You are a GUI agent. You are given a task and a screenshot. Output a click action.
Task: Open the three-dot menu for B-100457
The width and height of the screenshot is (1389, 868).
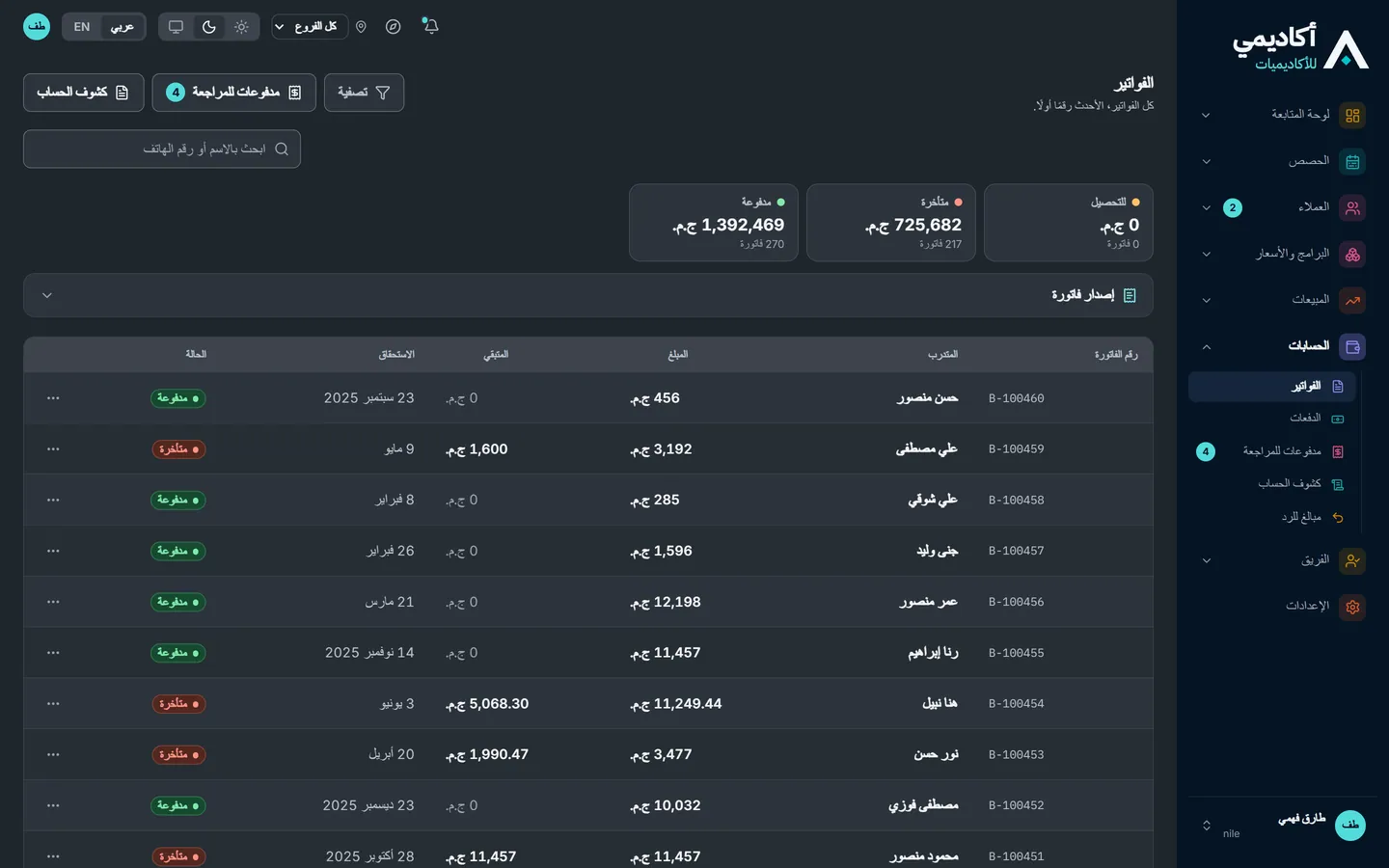53,551
